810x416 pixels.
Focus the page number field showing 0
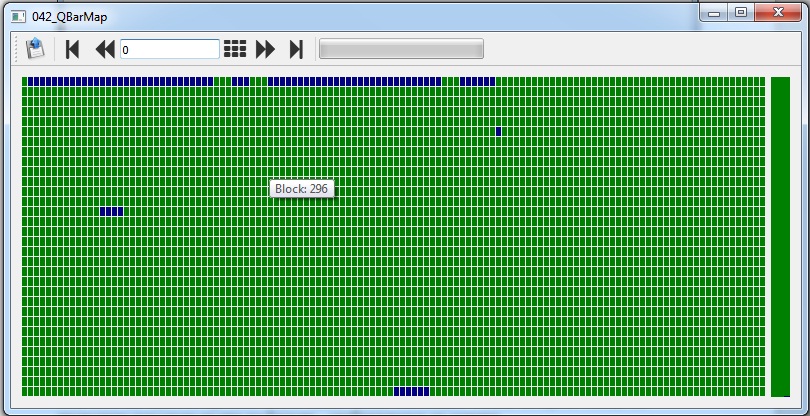coord(170,49)
